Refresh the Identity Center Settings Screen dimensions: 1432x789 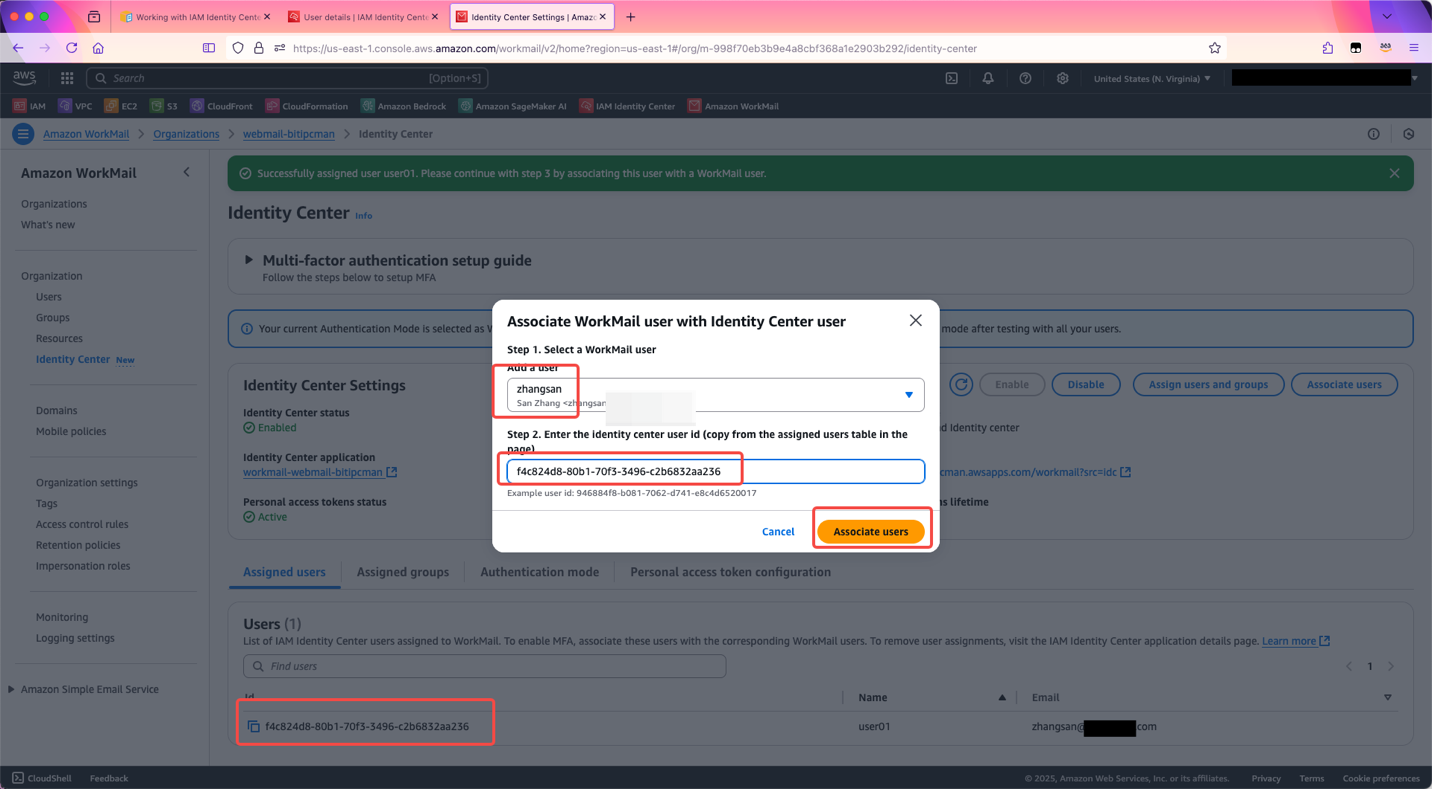pos(961,384)
